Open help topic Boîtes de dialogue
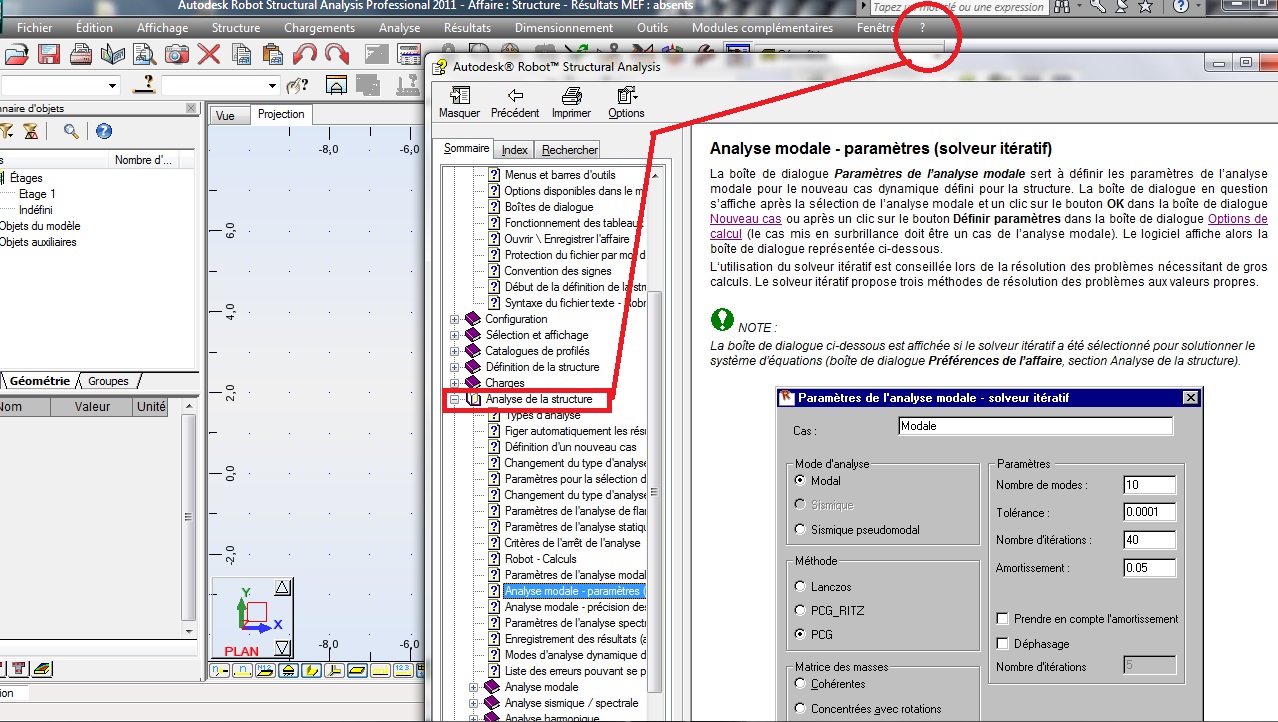This screenshot has width=1278, height=722. [548, 207]
